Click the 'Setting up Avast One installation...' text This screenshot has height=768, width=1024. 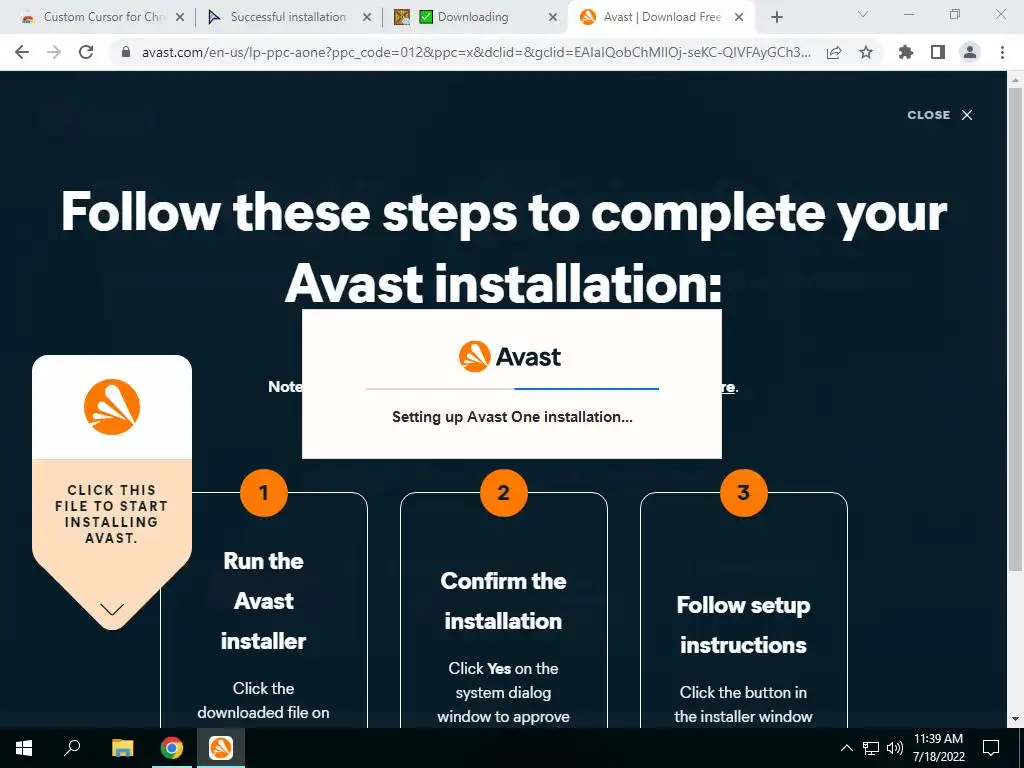(x=512, y=417)
